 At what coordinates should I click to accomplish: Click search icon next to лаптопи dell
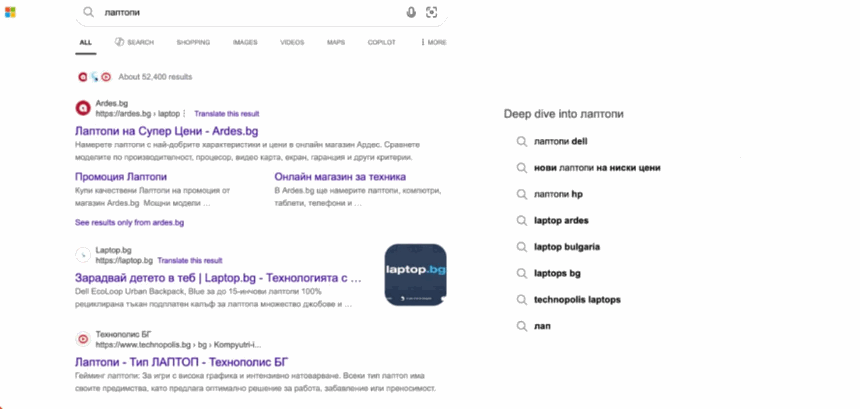[x=522, y=141]
